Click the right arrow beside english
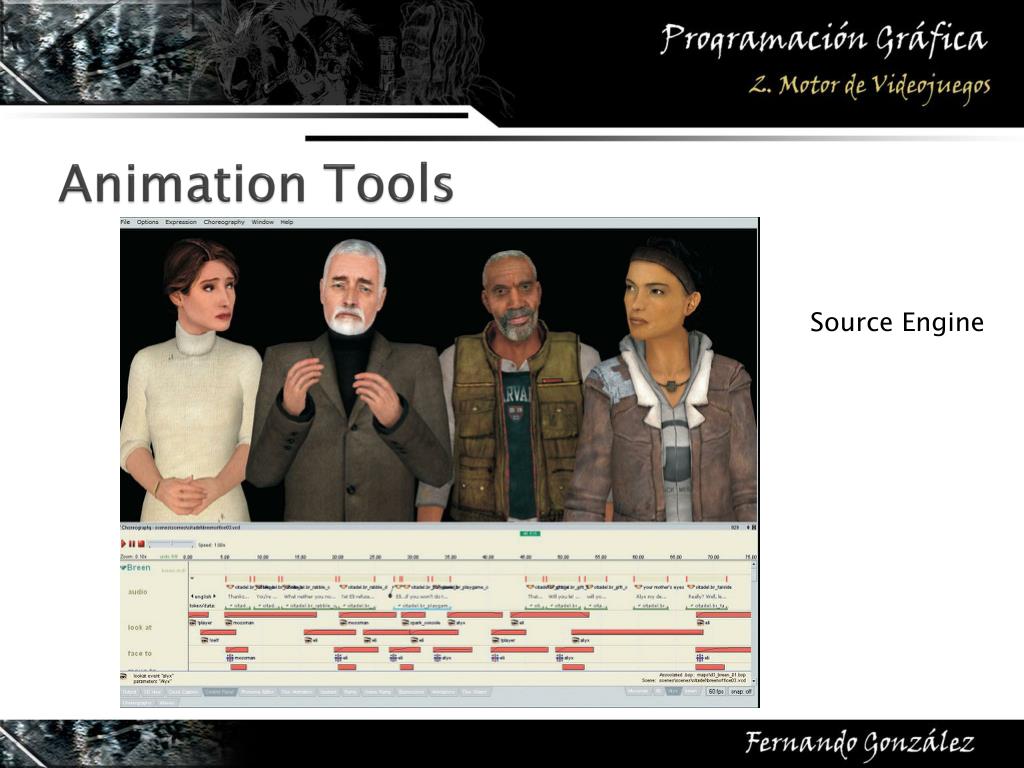Viewport: 1024px width, 768px height. point(214,596)
